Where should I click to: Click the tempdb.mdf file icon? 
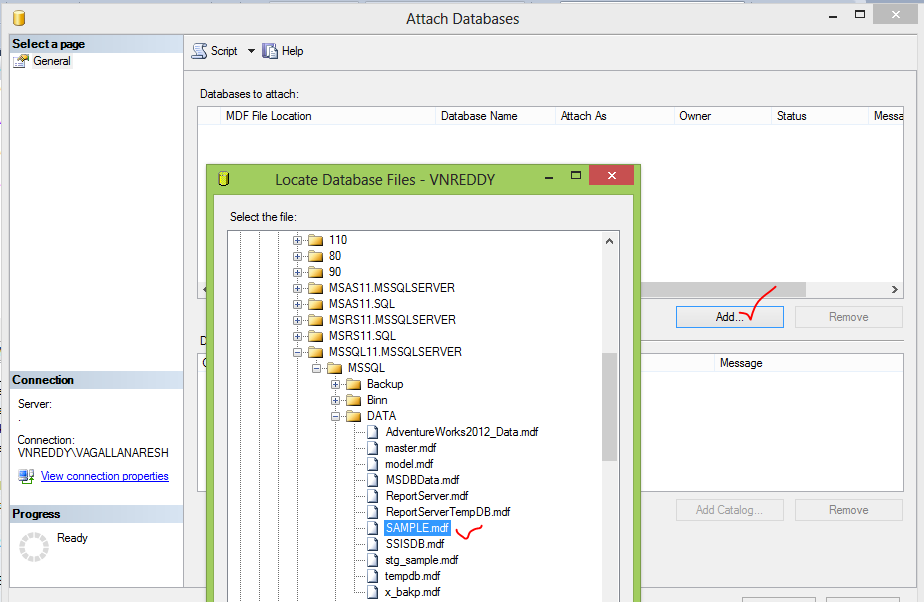click(372, 575)
